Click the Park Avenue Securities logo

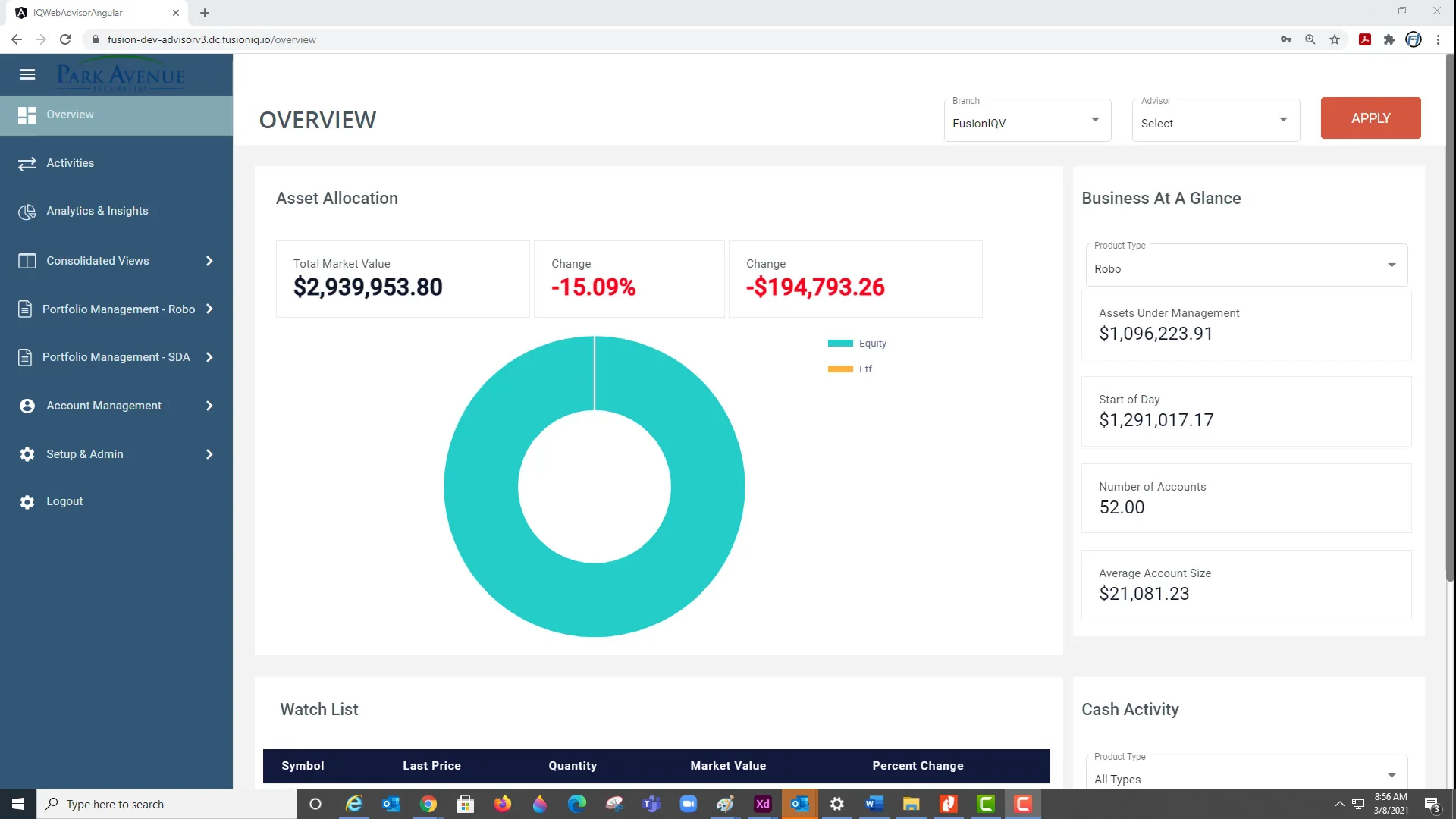tap(121, 76)
